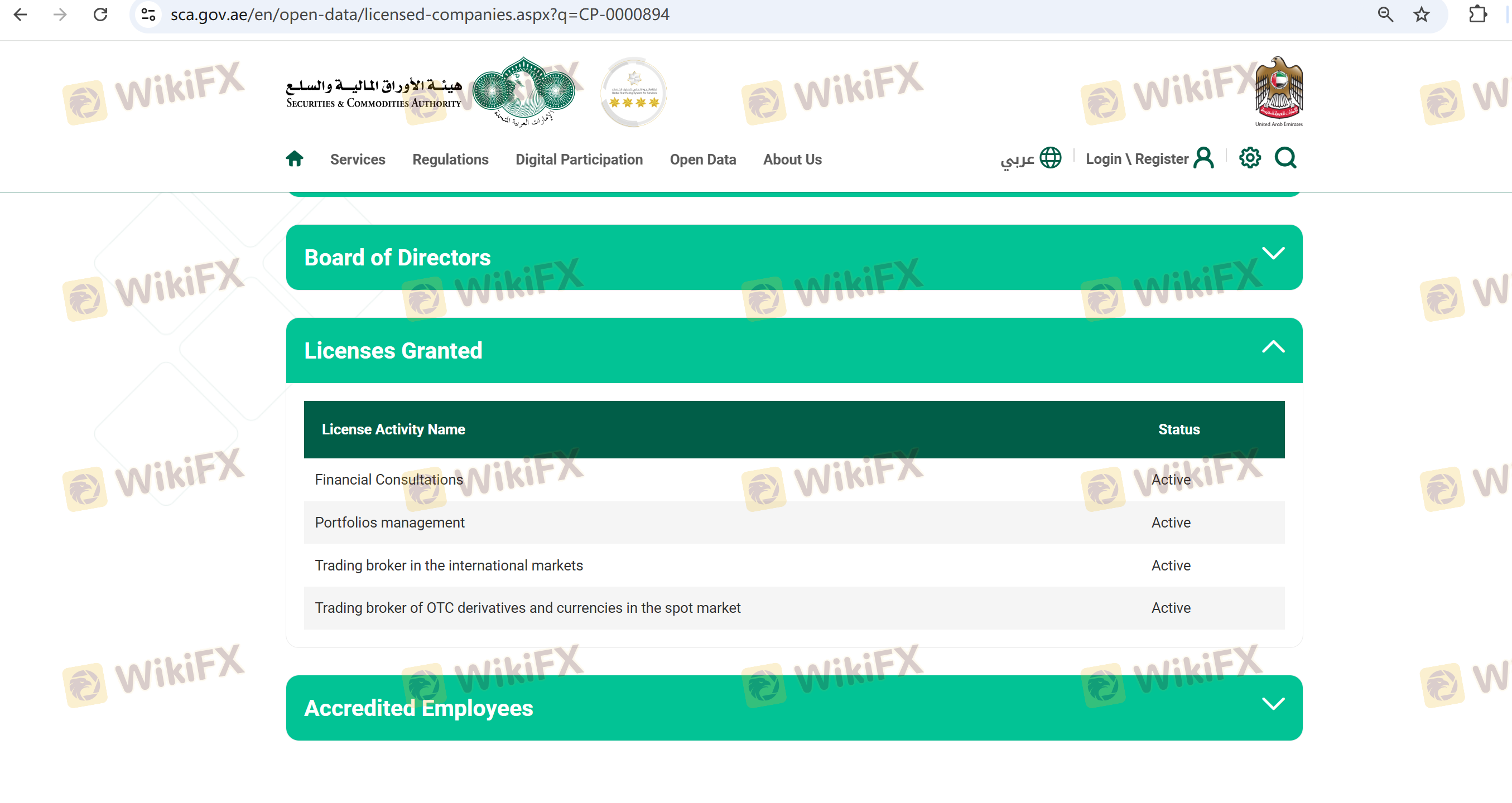Click the globe language icon
Image resolution: width=1512 pixels, height=803 pixels.
tap(1050, 158)
